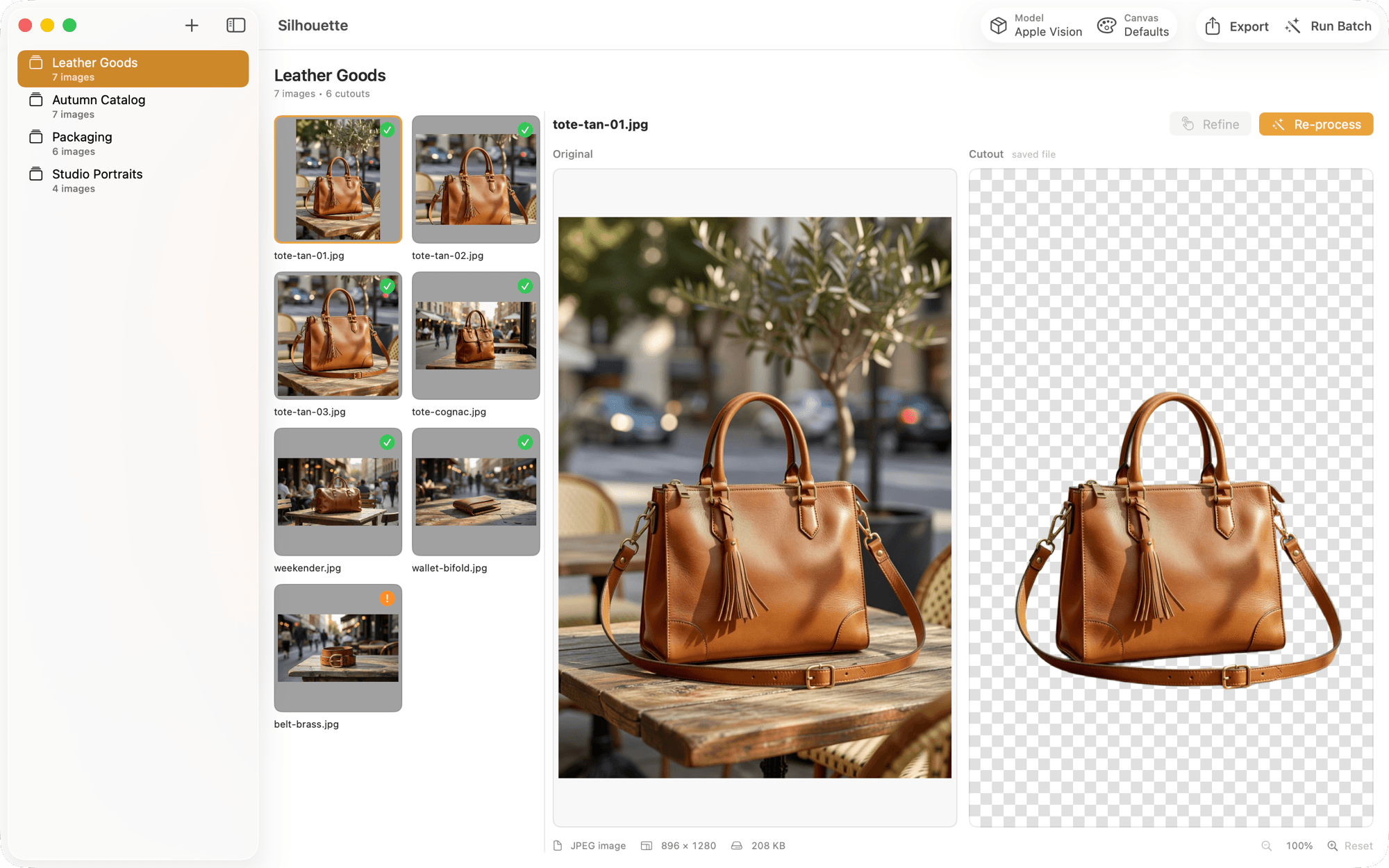Select the belt-brass.jpg thumbnail

coord(338,648)
